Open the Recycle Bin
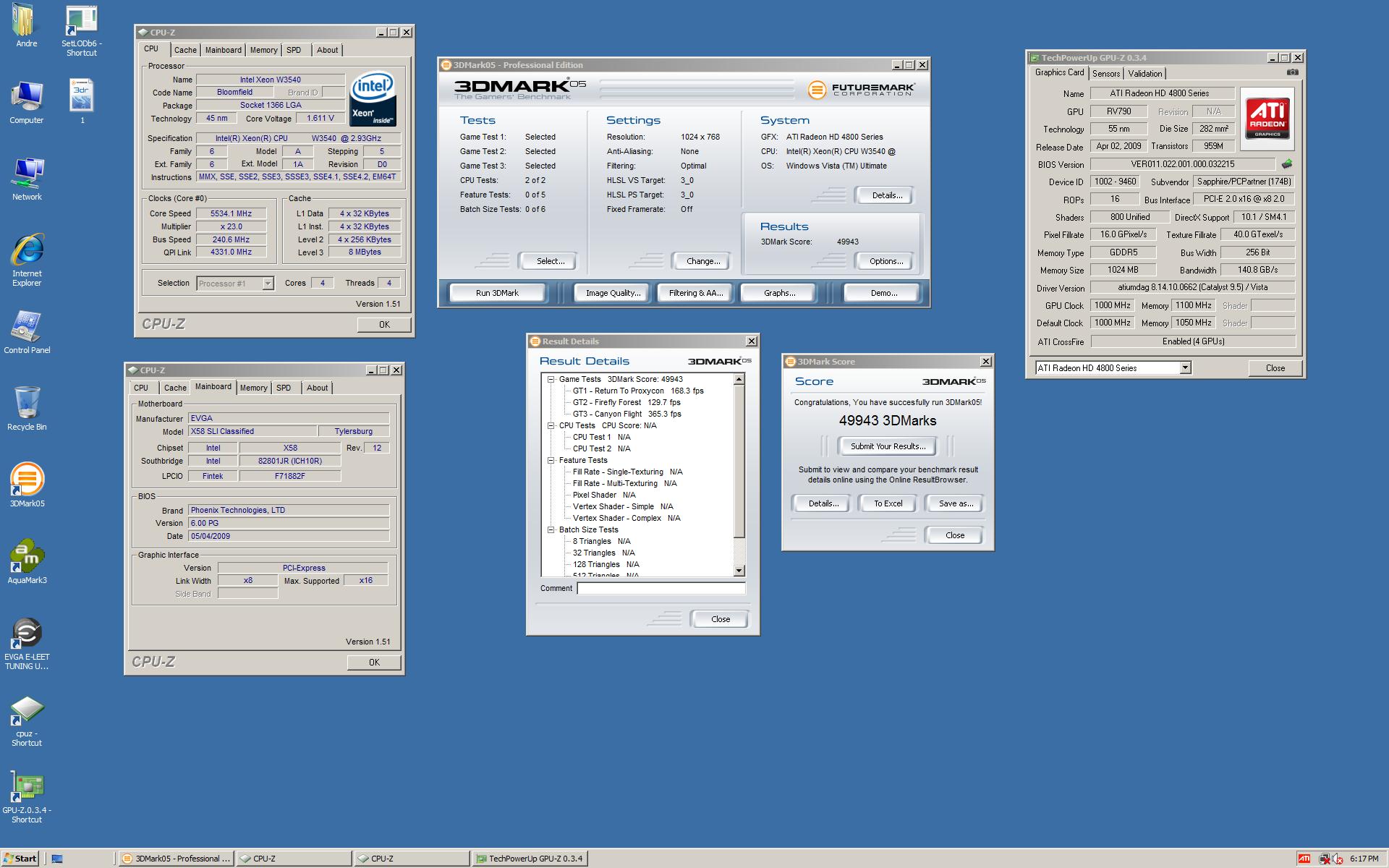The width and height of the screenshot is (1389, 868). tap(27, 409)
